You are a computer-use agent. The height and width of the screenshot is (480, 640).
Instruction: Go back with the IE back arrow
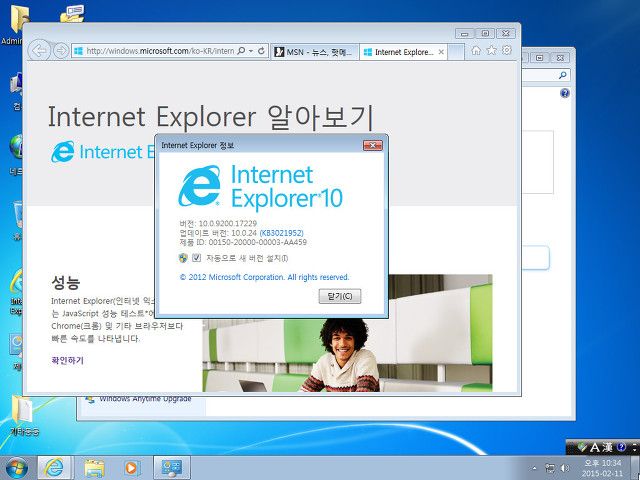39,51
